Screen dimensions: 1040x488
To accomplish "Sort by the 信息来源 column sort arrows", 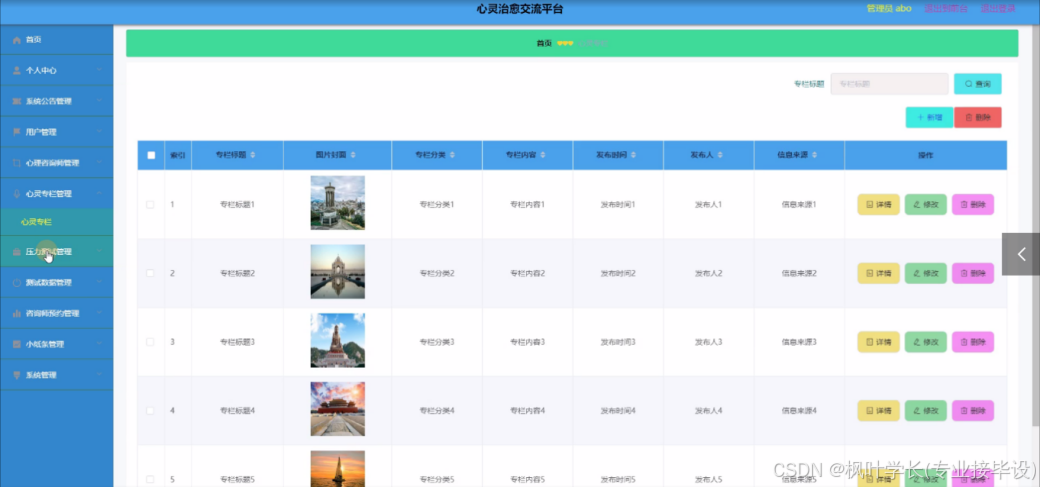I will pyautogui.click(x=814, y=155).
